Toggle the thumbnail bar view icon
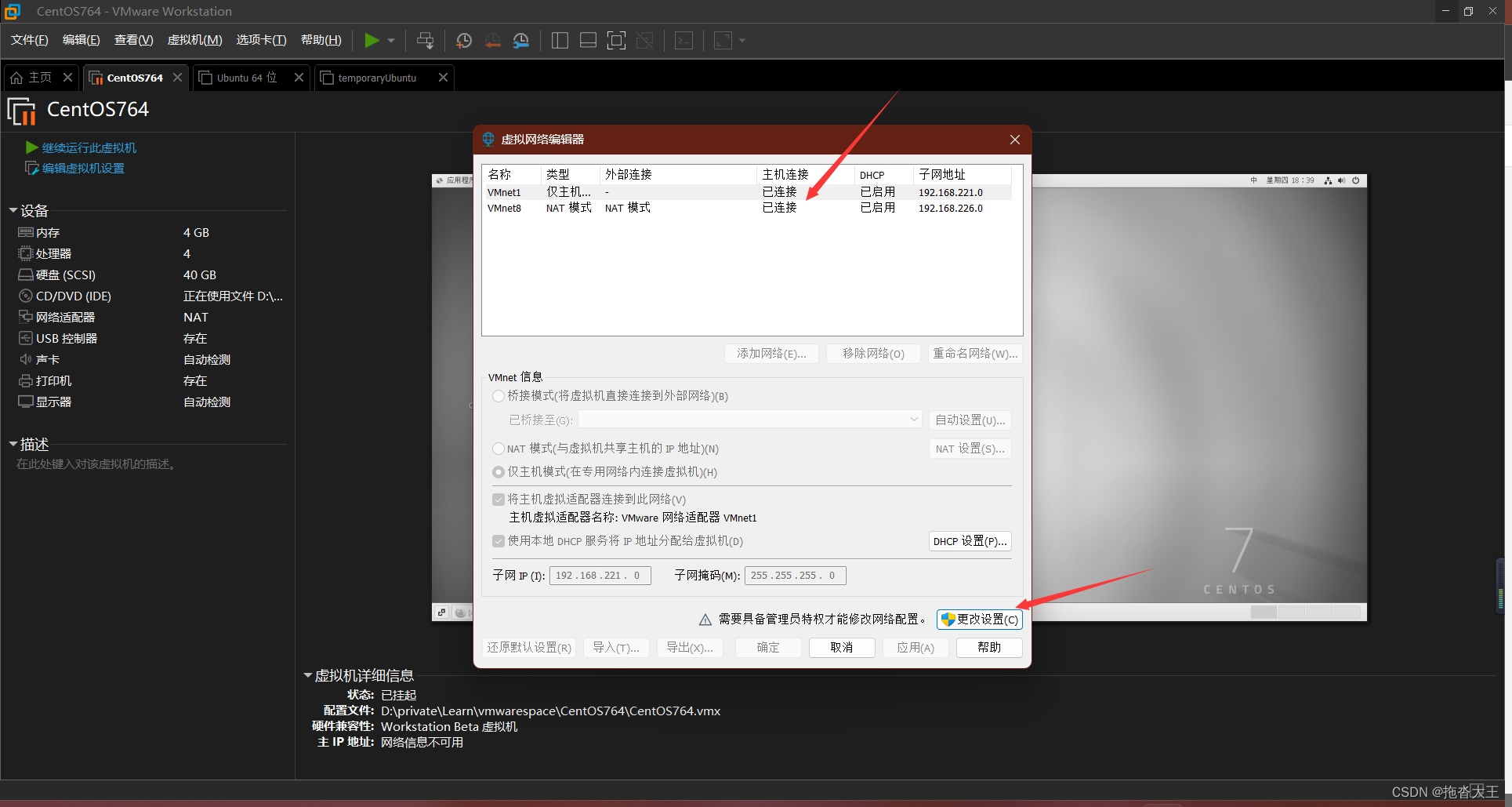Screen dimensions: 1512x807 coord(588,40)
